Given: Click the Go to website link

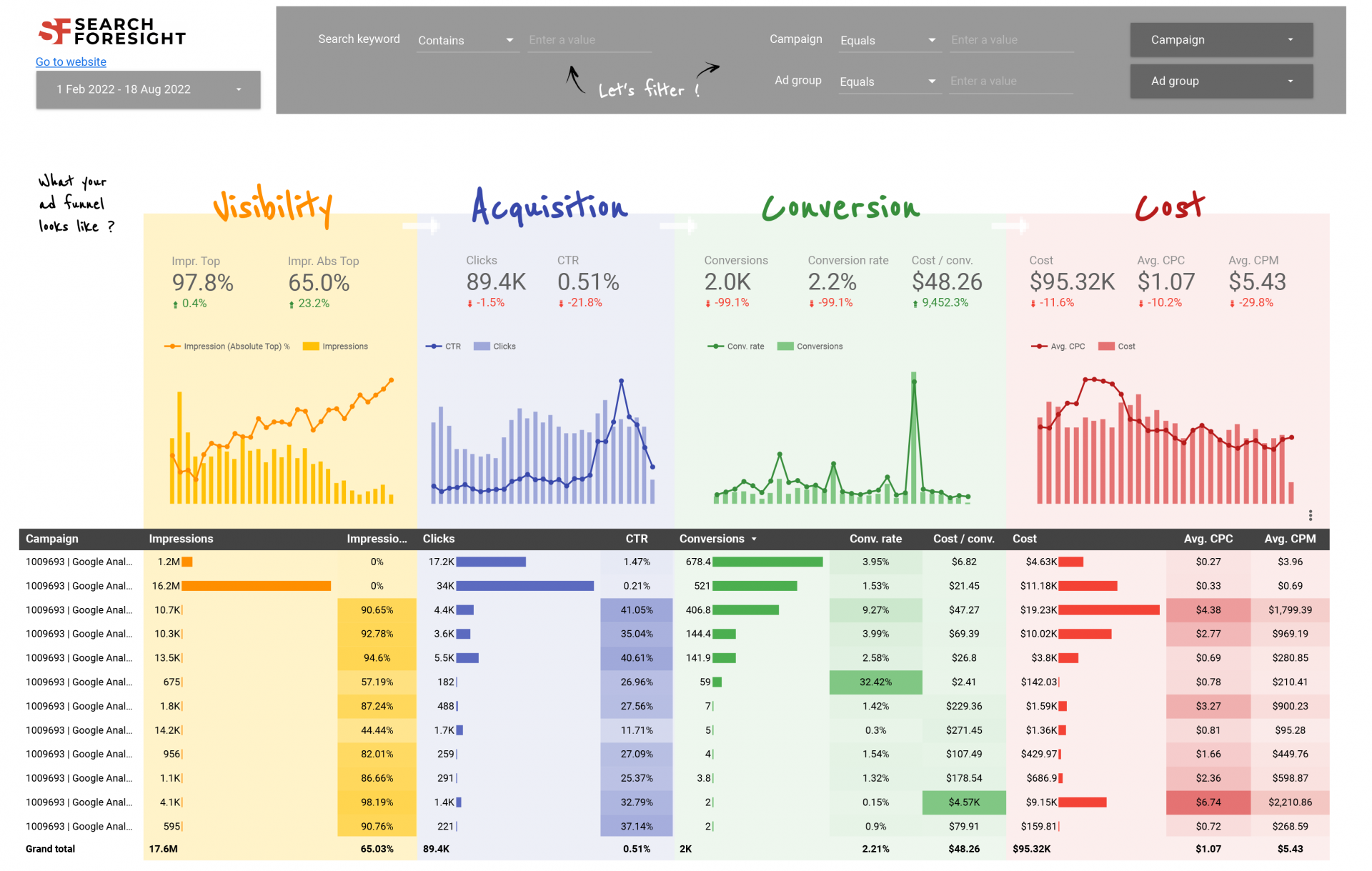Looking at the screenshot, I should point(70,61).
